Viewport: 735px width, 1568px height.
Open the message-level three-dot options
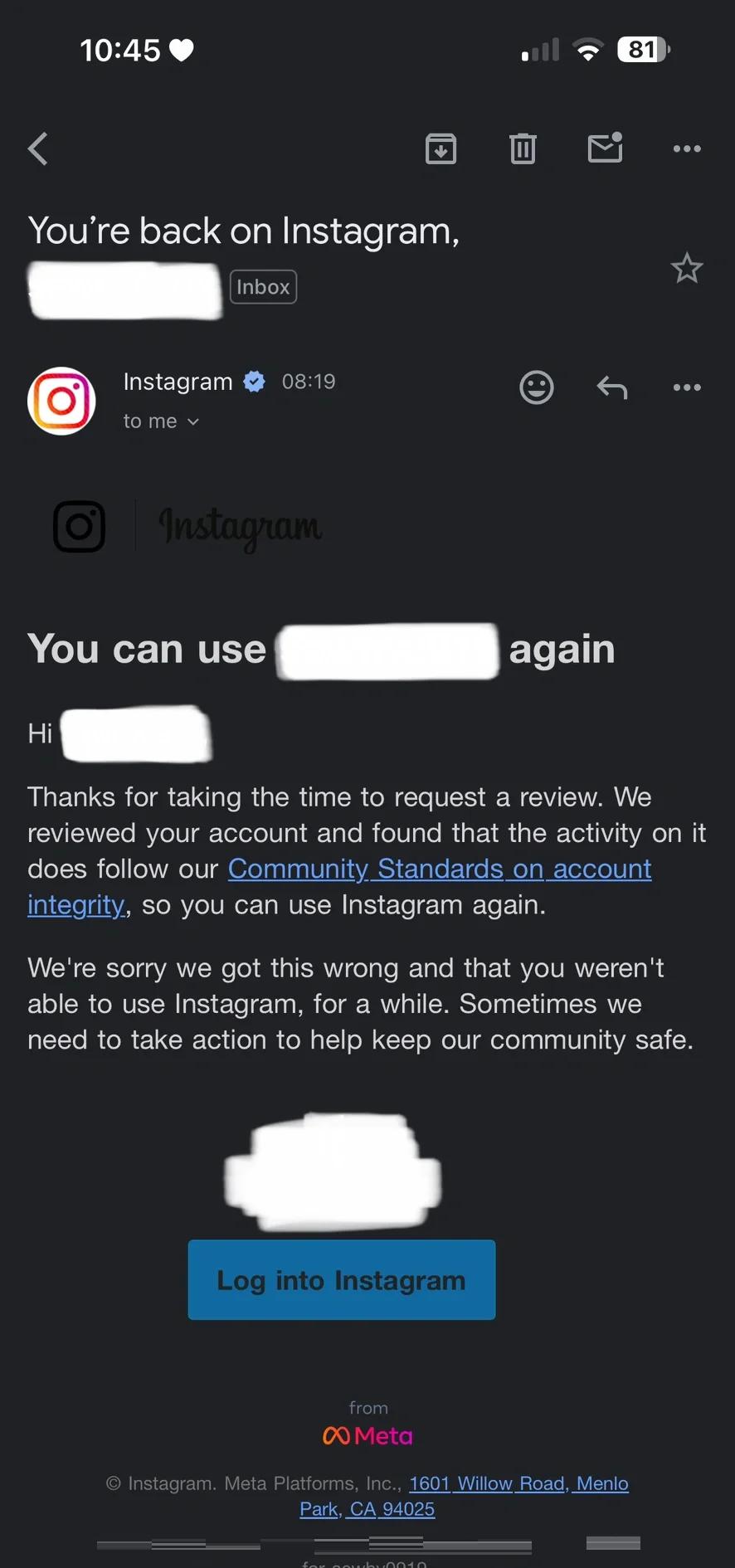pyautogui.click(x=687, y=387)
